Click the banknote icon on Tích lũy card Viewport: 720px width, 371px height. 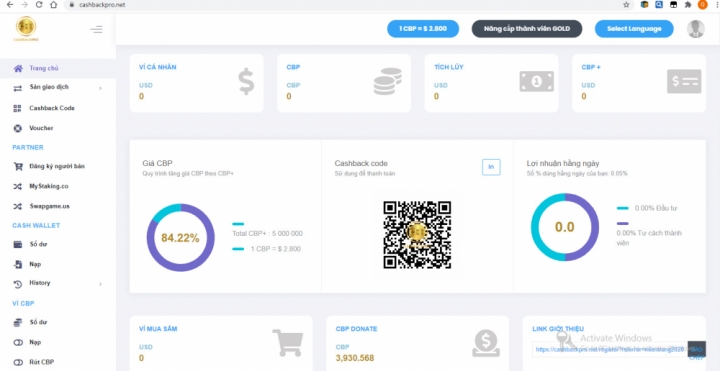click(x=536, y=81)
